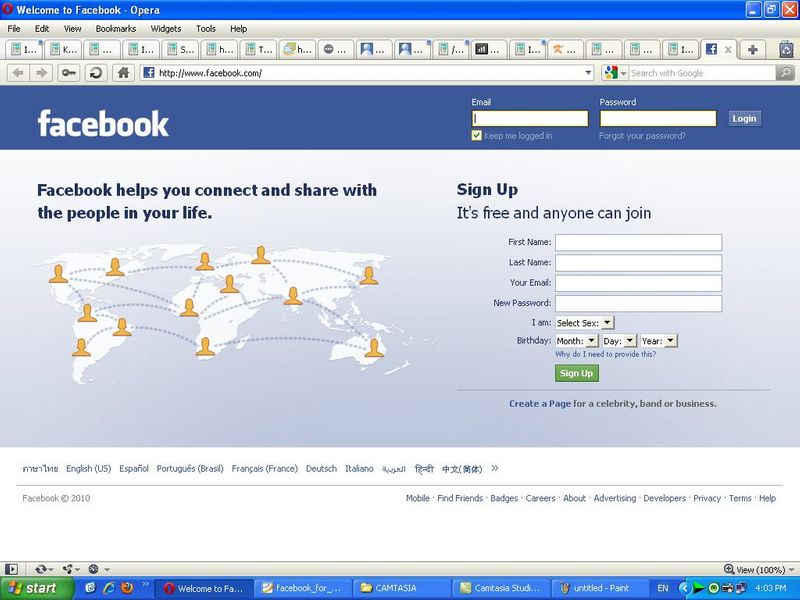Open the birthday Year dropdown
The image size is (800, 600).
click(x=659, y=341)
